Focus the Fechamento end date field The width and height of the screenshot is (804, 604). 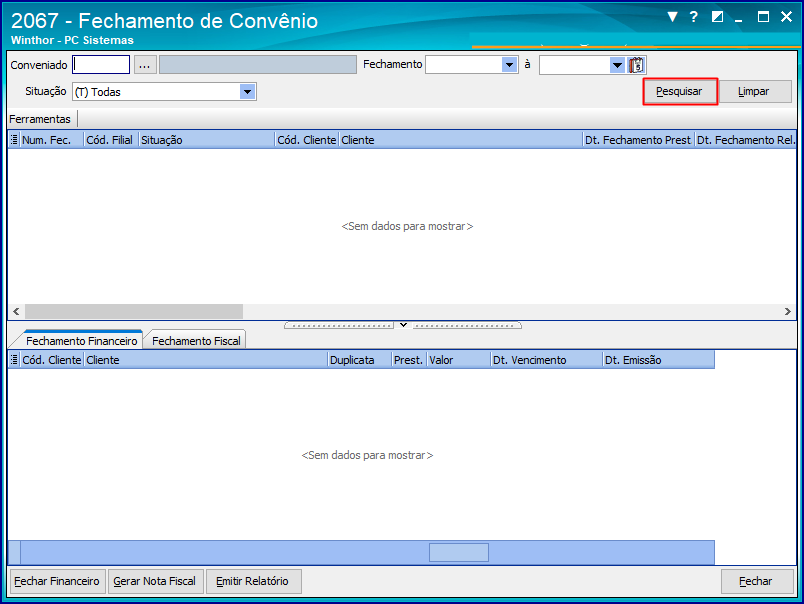point(575,65)
